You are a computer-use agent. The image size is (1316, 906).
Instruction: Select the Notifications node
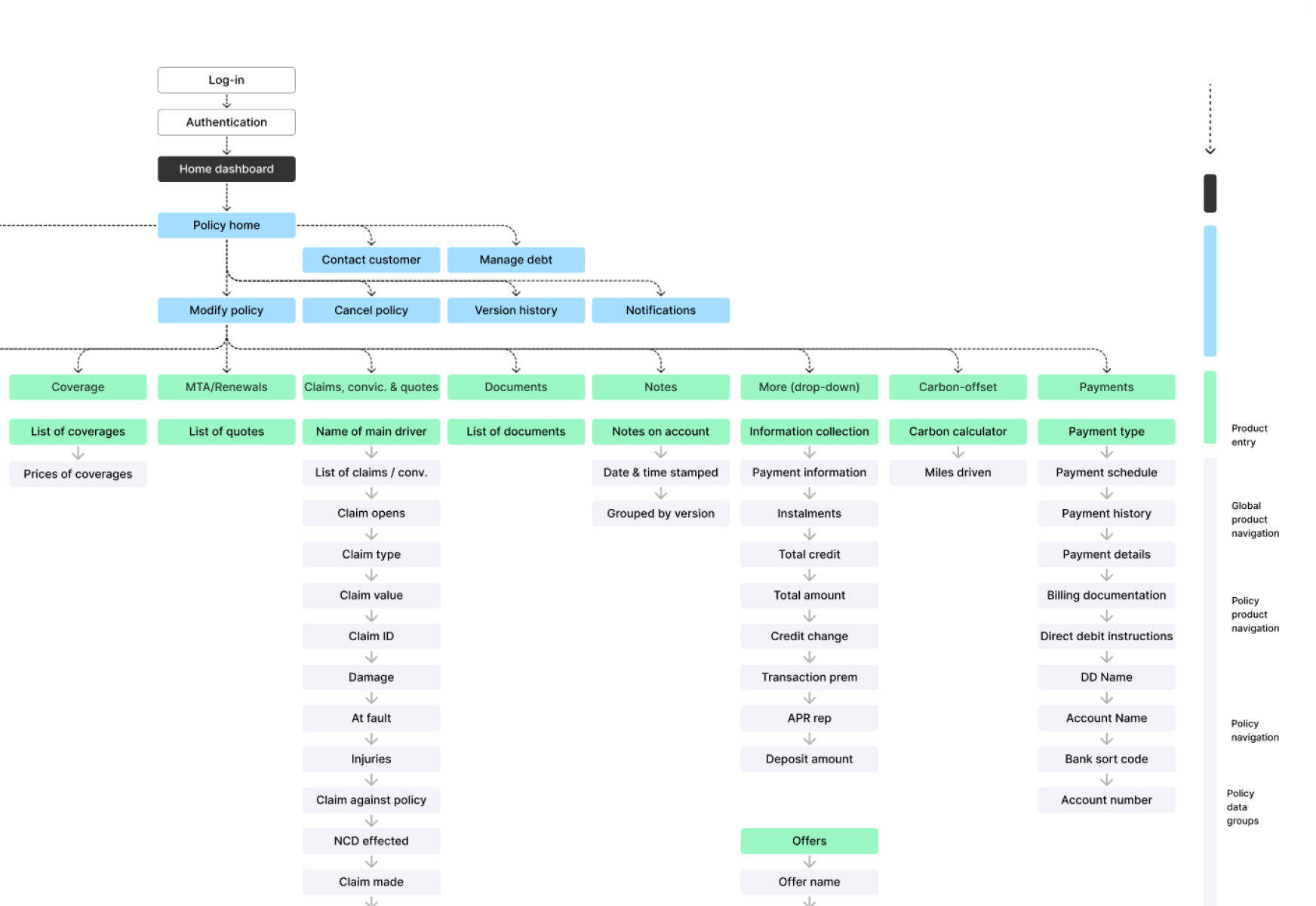tap(660, 310)
